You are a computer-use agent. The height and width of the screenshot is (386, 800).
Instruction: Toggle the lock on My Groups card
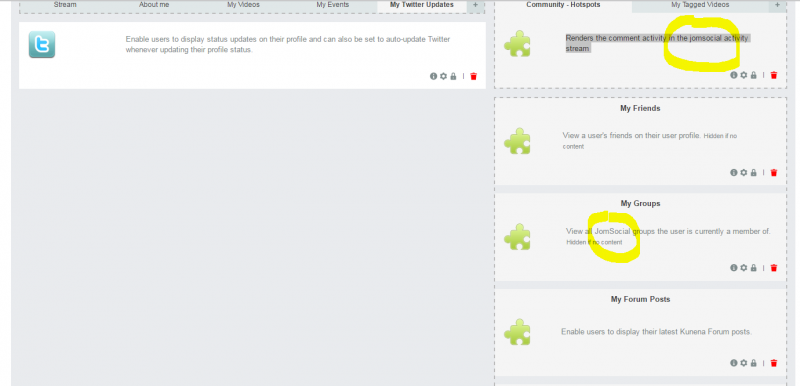754,267
